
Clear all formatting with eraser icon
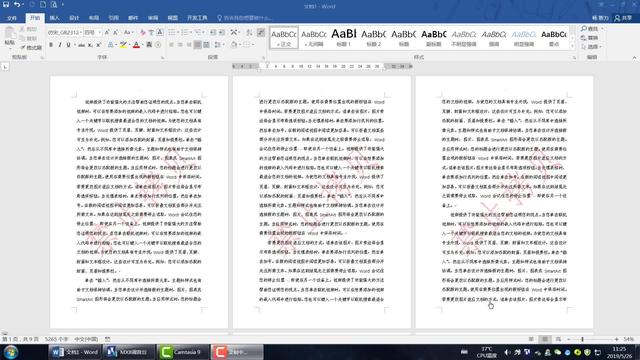pos(142,32)
